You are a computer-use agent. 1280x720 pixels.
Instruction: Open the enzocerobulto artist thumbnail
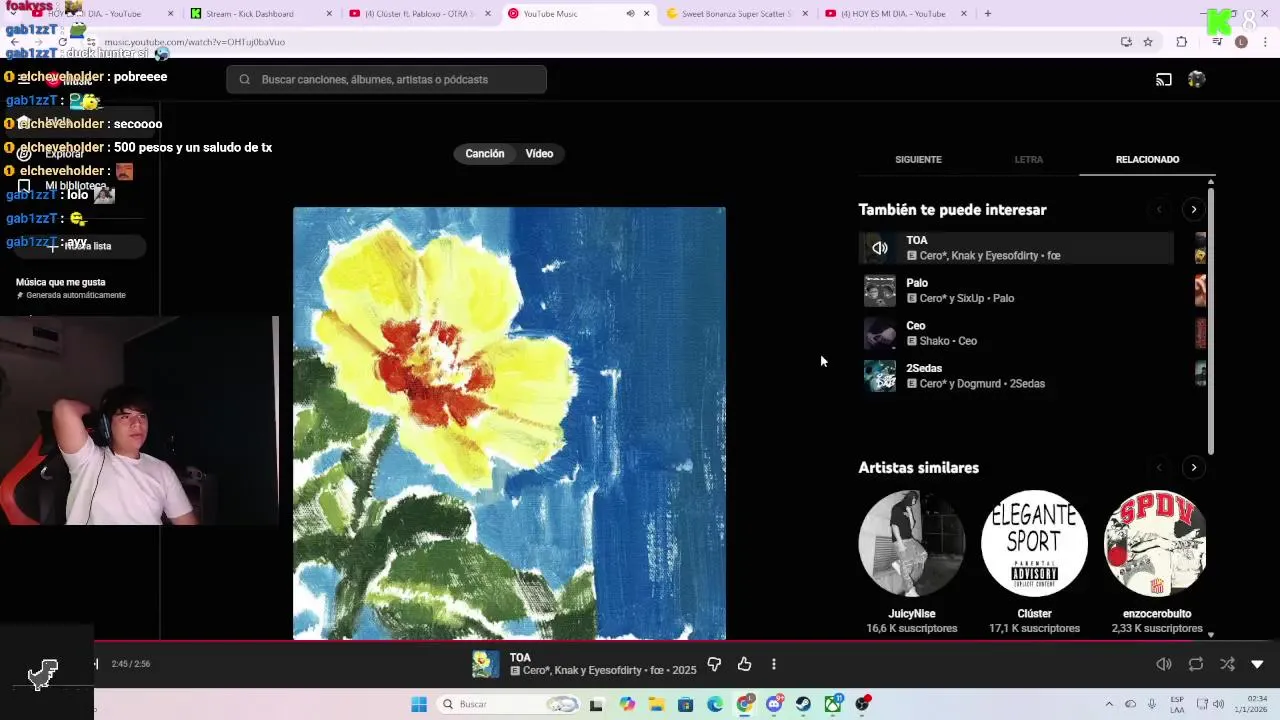[1155, 543]
